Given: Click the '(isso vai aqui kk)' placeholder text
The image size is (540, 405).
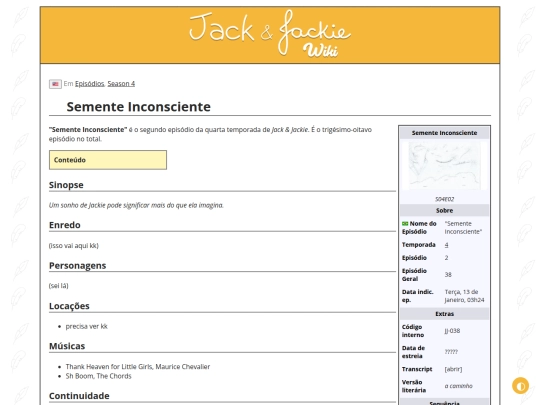Looking at the screenshot, I should click(x=74, y=246).
